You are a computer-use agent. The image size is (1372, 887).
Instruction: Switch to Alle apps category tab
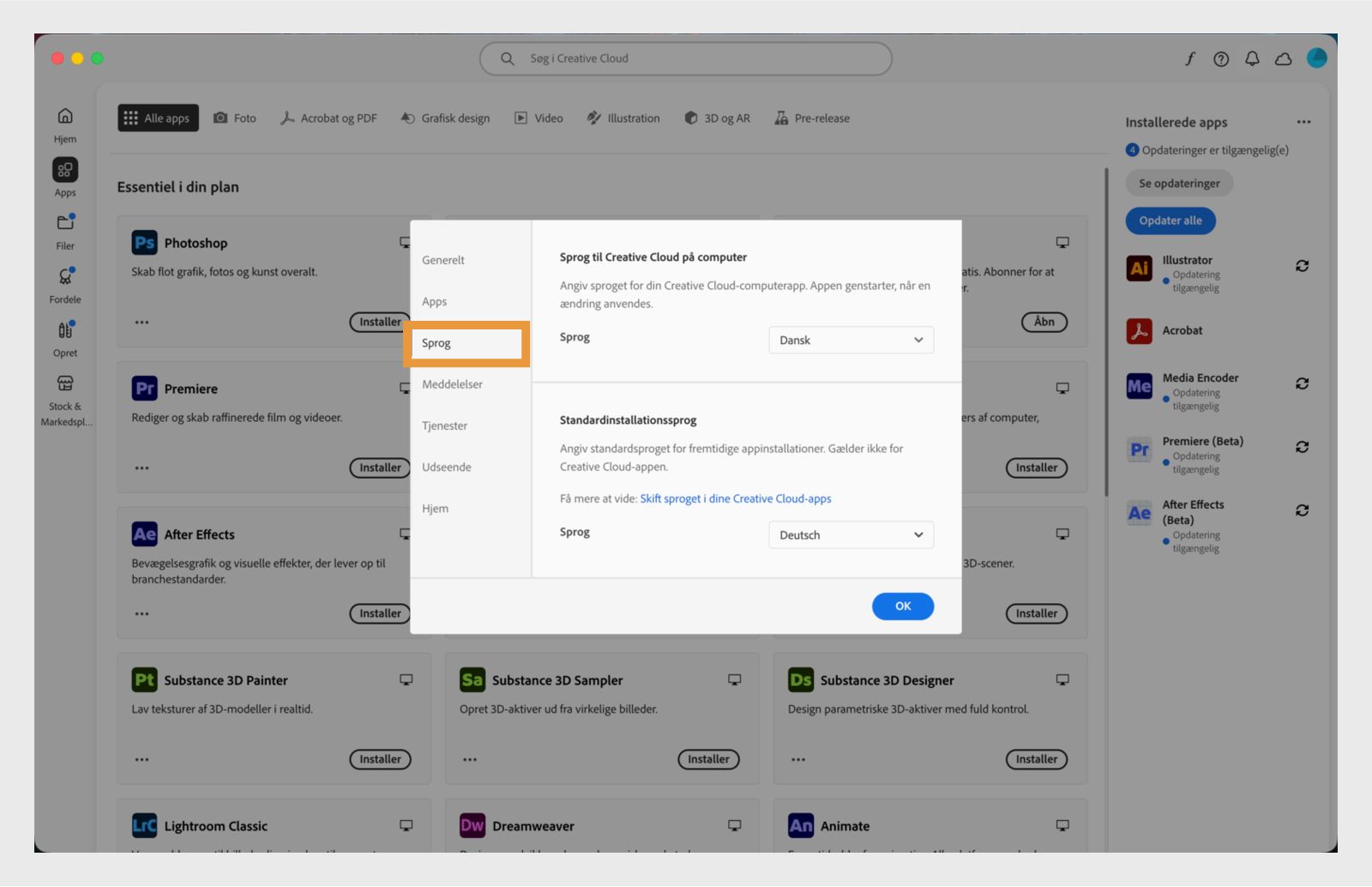tap(158, 118)
